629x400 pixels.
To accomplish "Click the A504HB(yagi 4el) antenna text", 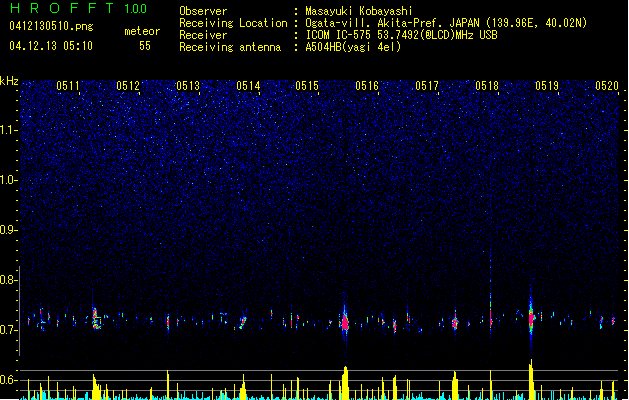I will pyautogui.click(x=353, y=47).
